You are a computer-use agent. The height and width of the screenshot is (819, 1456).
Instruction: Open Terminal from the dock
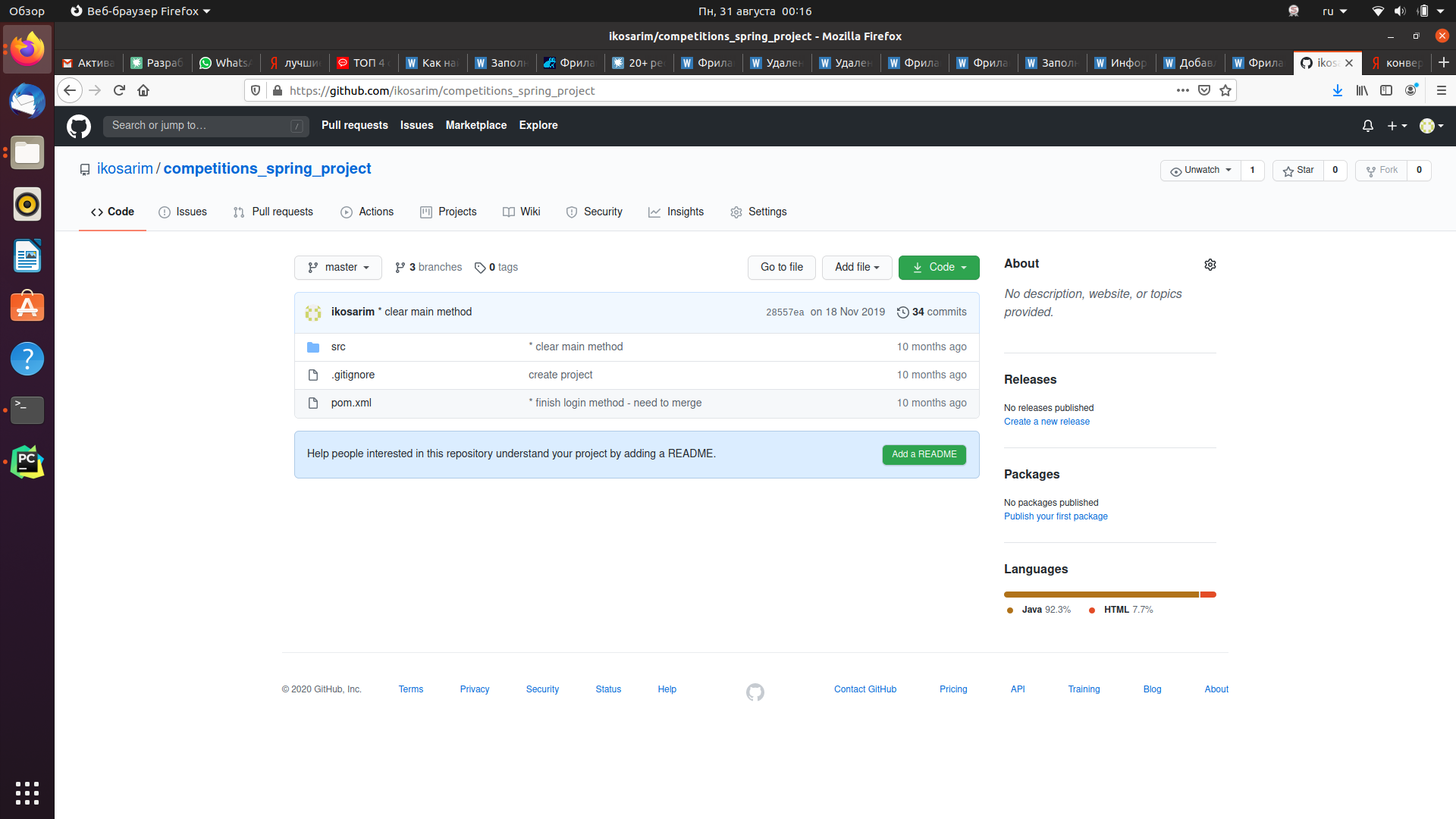click(27, 410)
